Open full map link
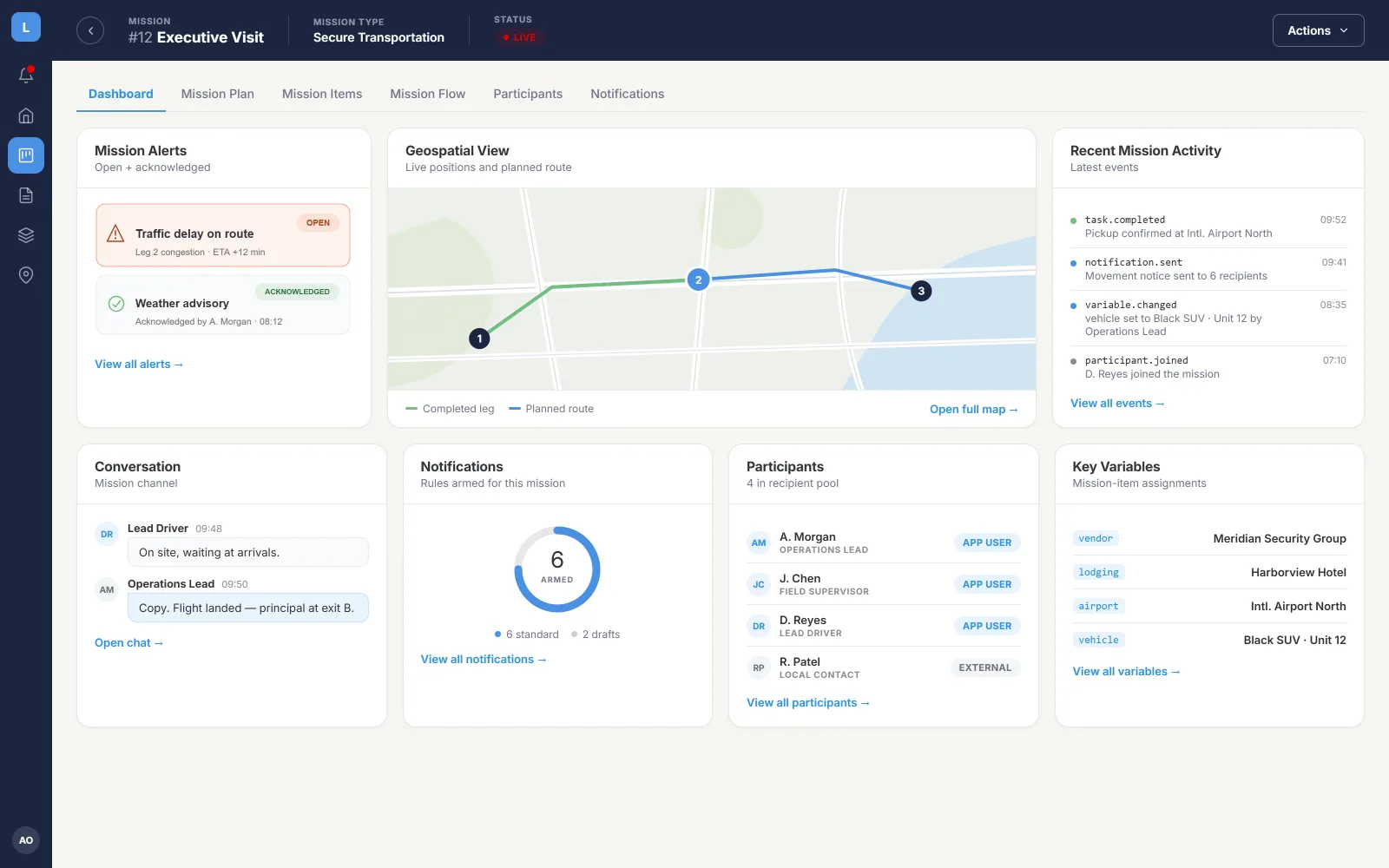Viewport: 1389px width, 868px height. point(973,410)
